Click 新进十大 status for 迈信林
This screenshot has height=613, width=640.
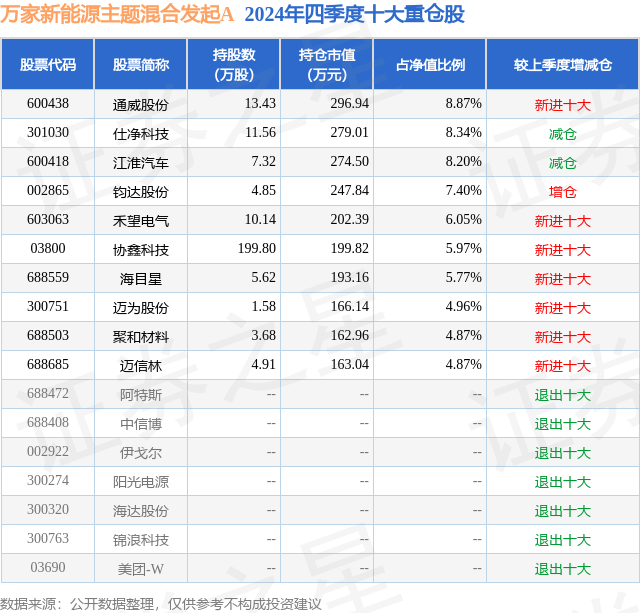tap(563, 366)
